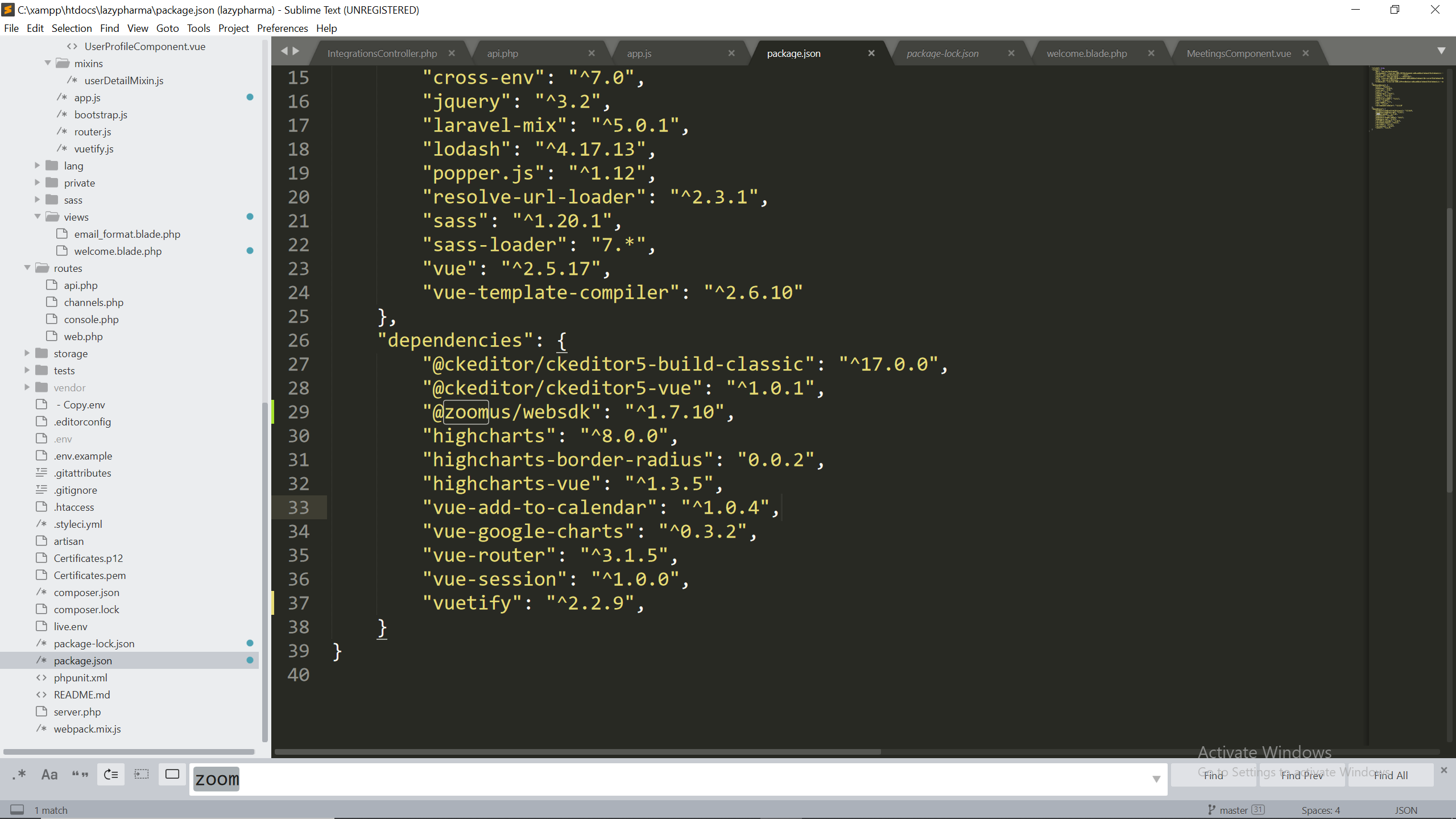Toggle case sensitive search button
The image size is (1456, 819).
click(x=49, y=774)
